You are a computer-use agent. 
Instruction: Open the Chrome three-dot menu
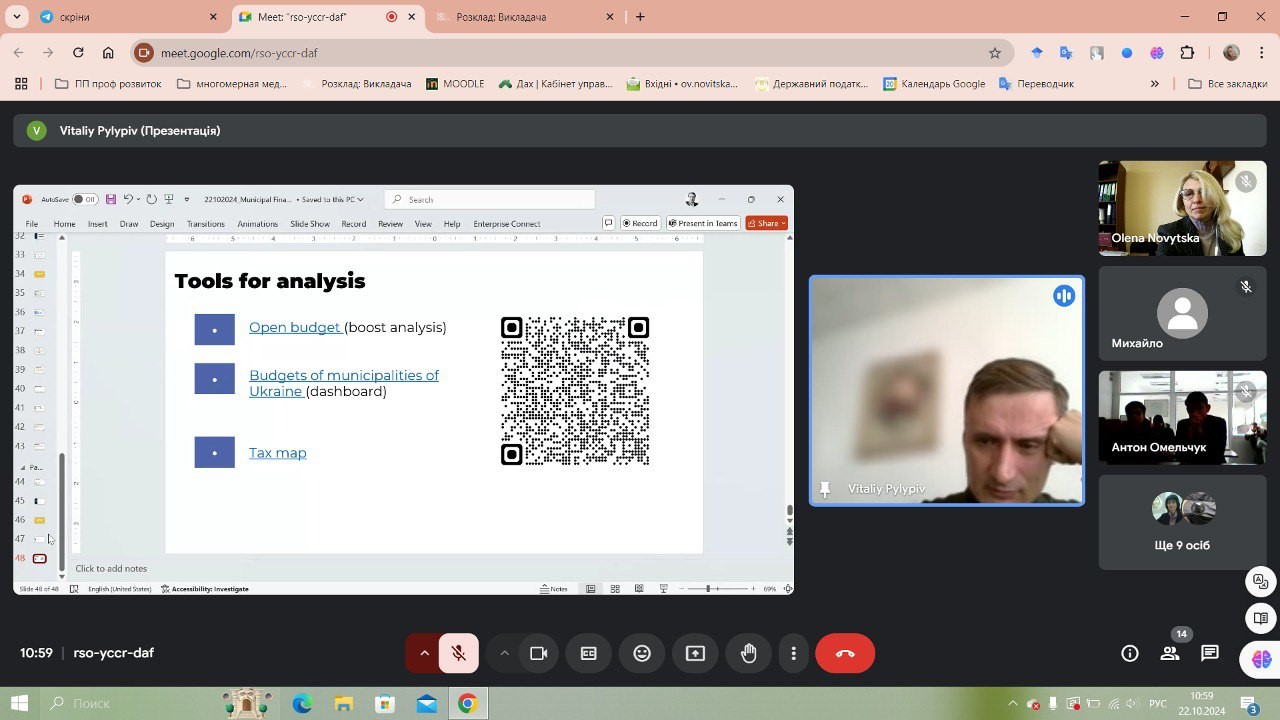1261,53
